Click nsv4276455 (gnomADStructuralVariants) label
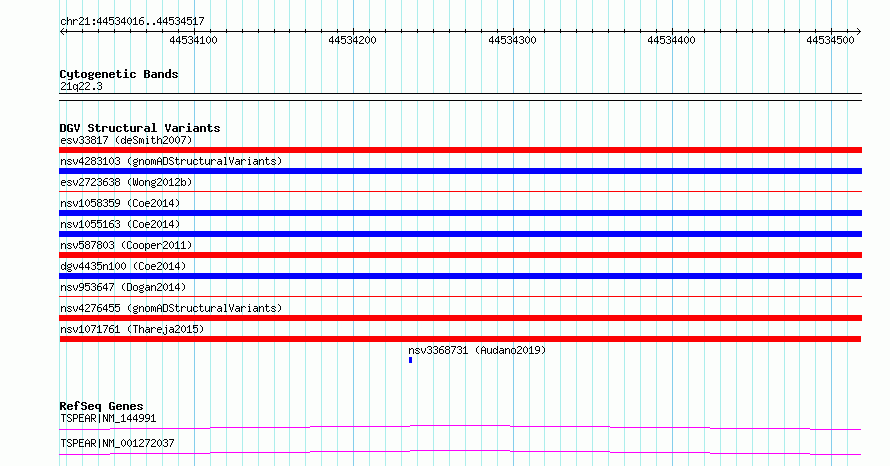 (x=171, y=308)
